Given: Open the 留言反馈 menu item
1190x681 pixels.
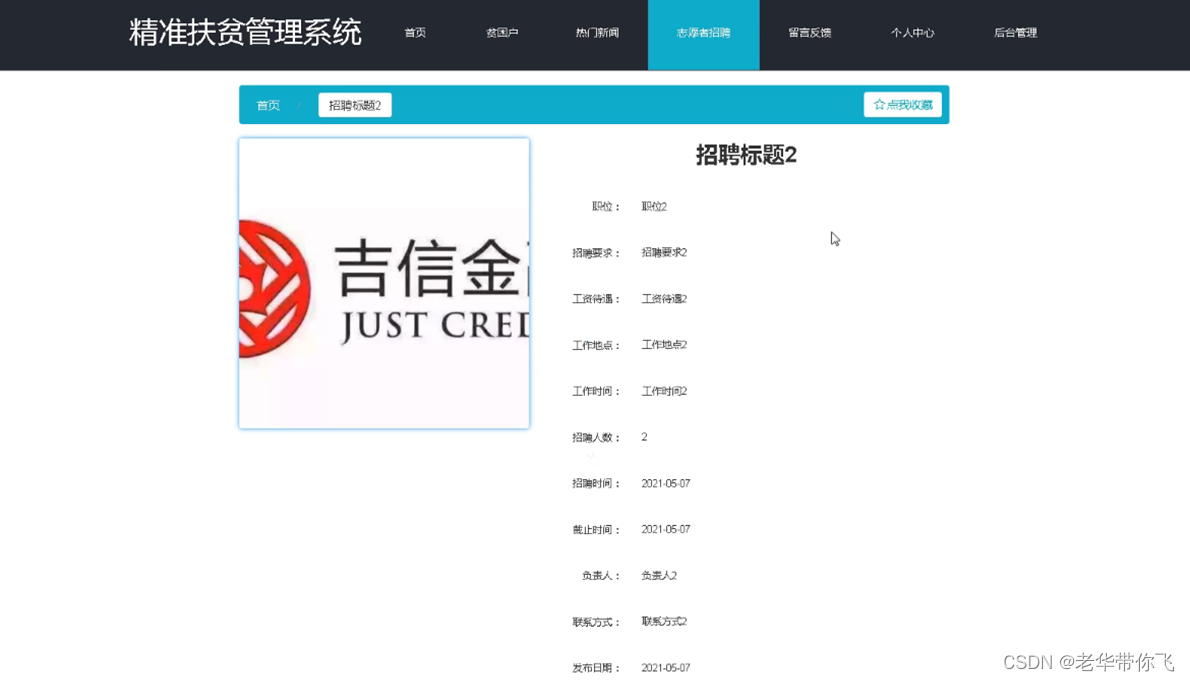Looking at the screenshot, I should tap(810, 33).
